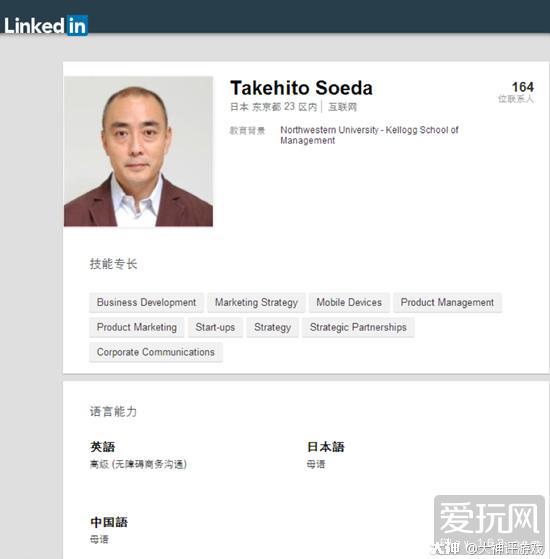550x559 pixels.
Task: Select the Start-ups skill tag
Action: pos(215,327)
